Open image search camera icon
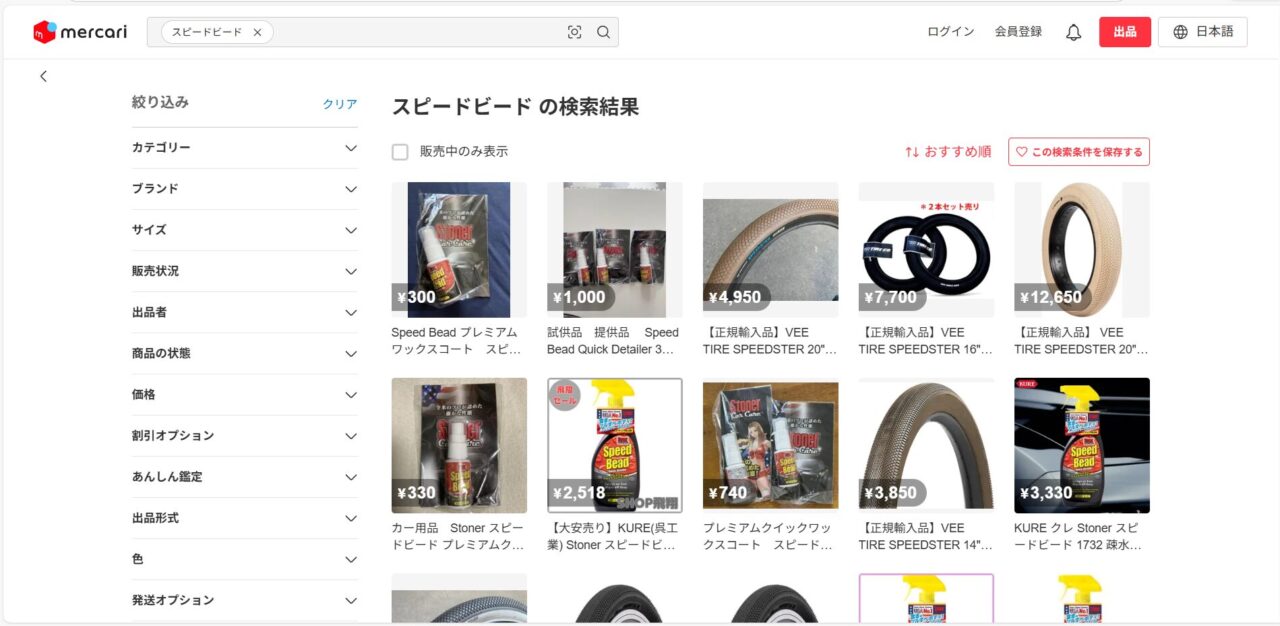Image resolution: width=1280 pixels, height=626 pixels. click(574, 32)
